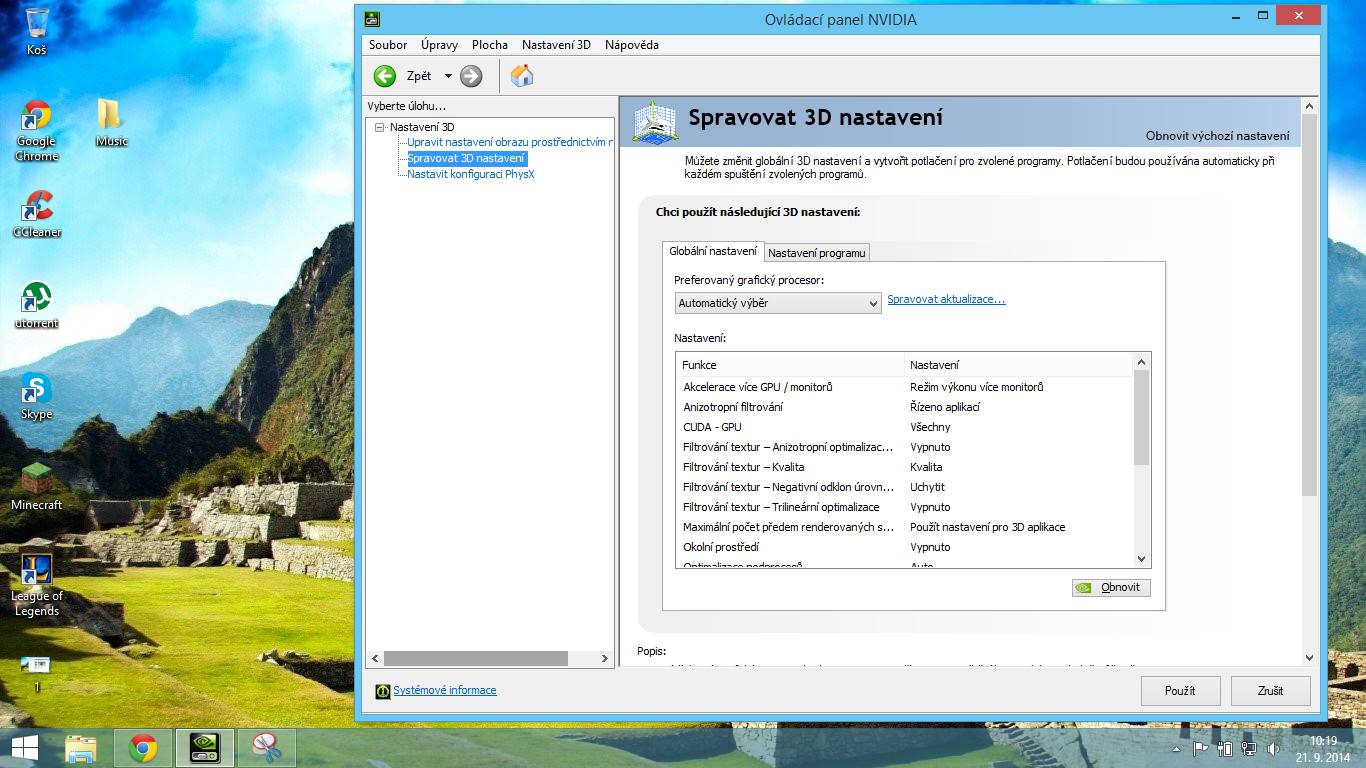Screen dimensions: 1366x768
Task: Open the Music folder on the desktop
Action: coord(111,123)
